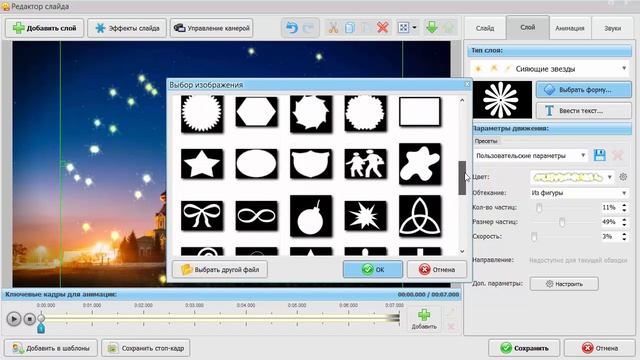Switch to the 'Слайд' tab
640x360 pixels.
pos(485,28)
